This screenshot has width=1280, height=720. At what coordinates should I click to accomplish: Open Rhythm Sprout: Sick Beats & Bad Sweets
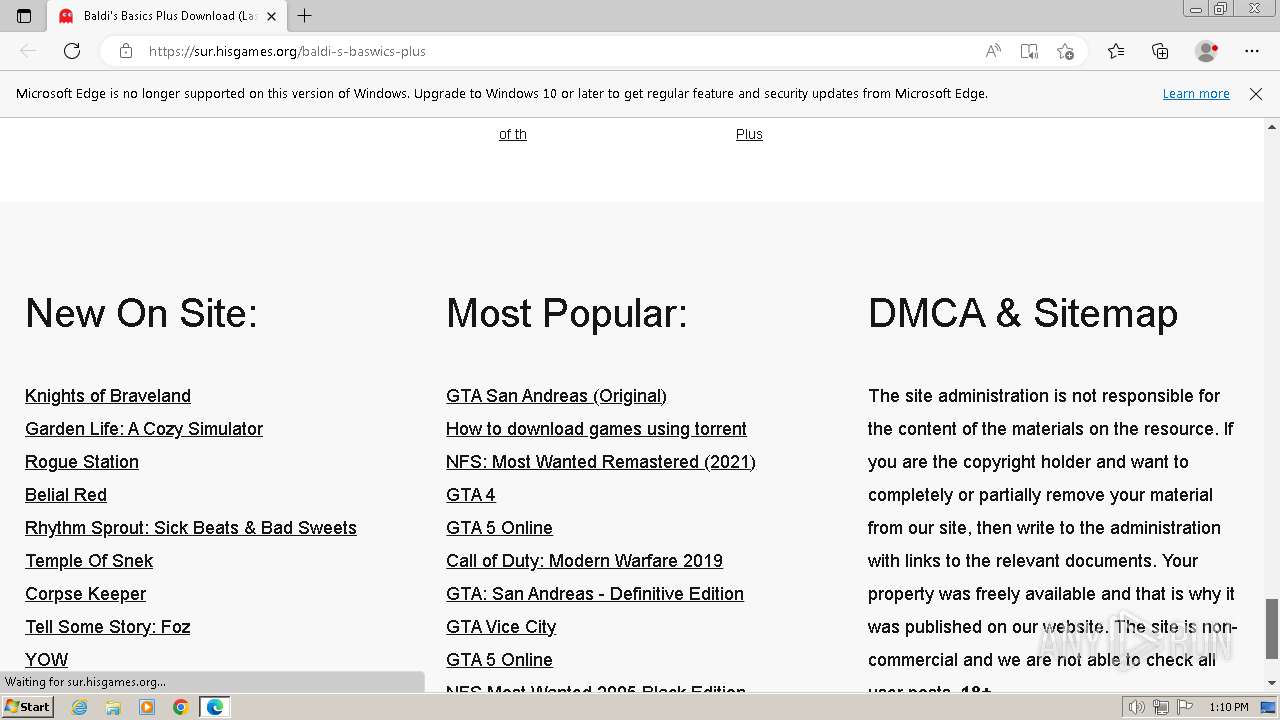pos(191,528)
